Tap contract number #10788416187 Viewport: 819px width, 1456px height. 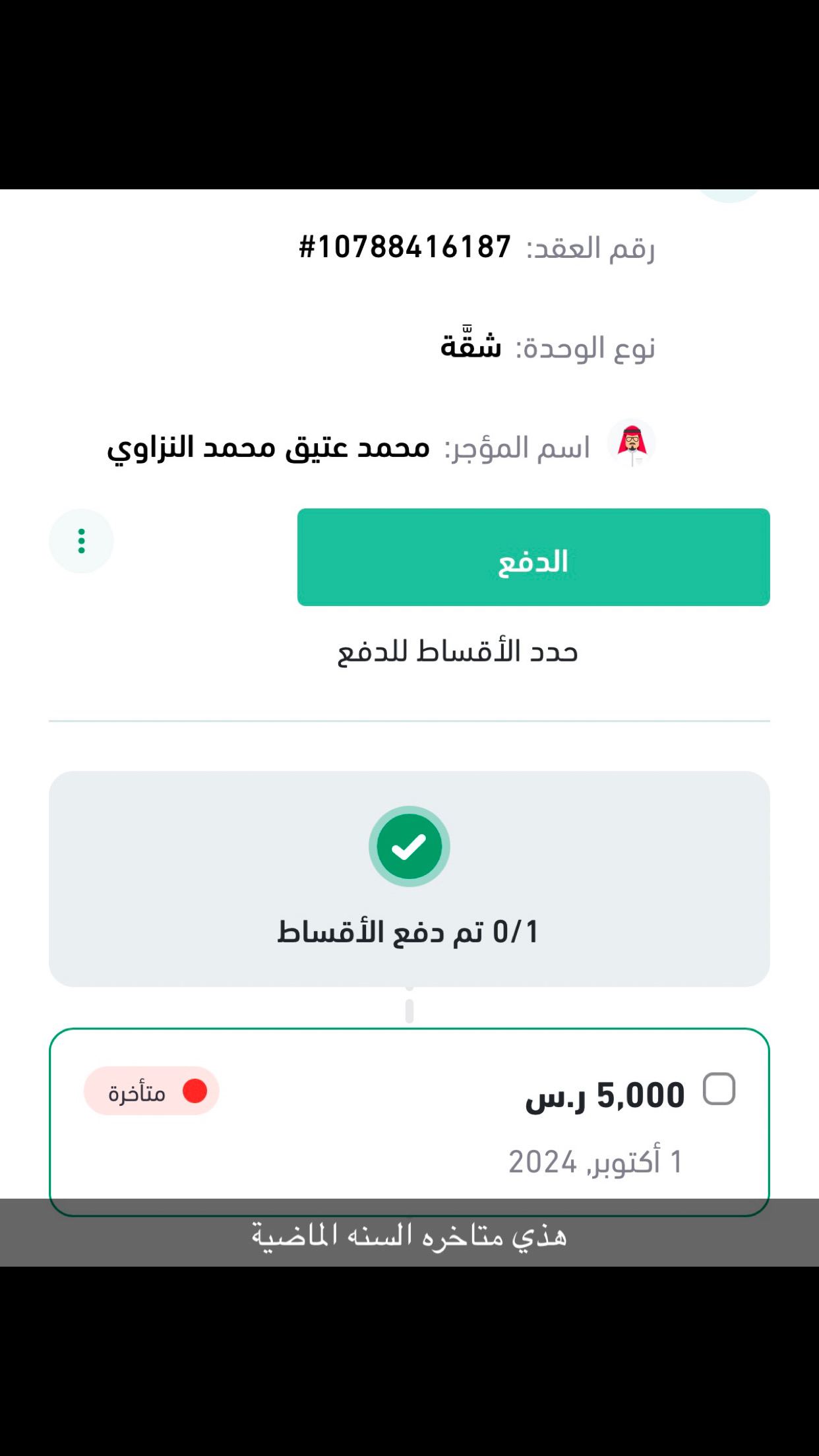[x=405, y=247]
